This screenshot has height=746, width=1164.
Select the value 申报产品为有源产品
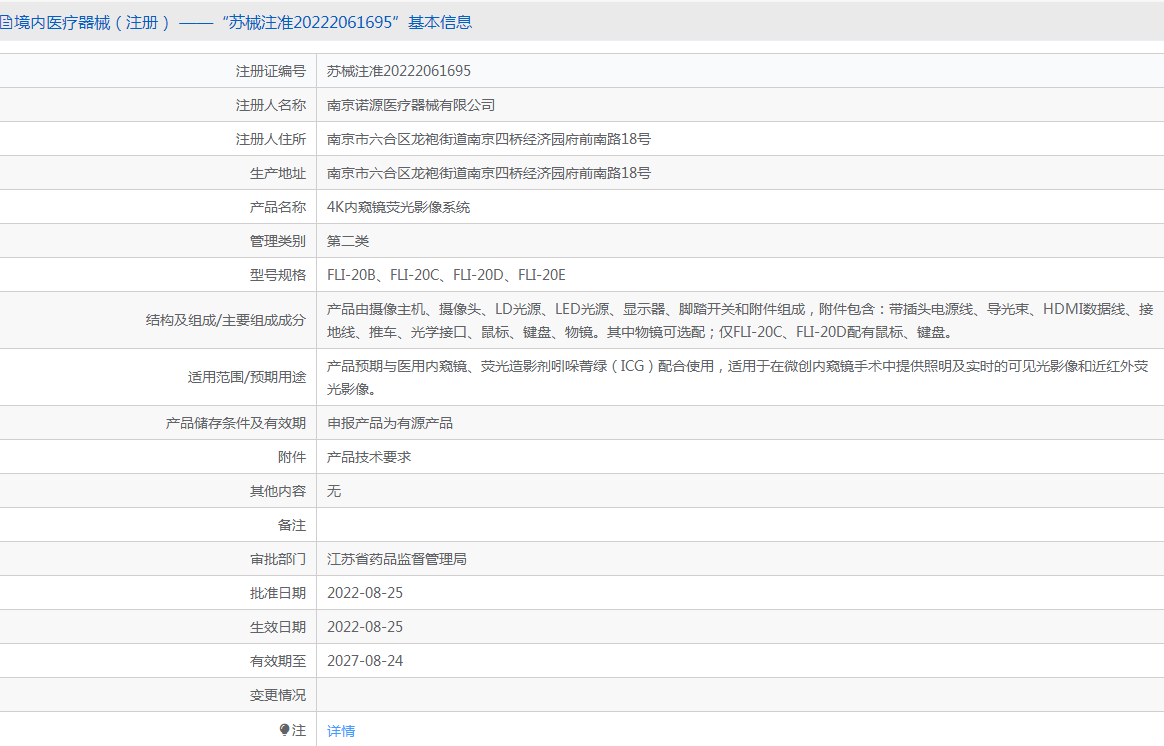click(390, 423)
